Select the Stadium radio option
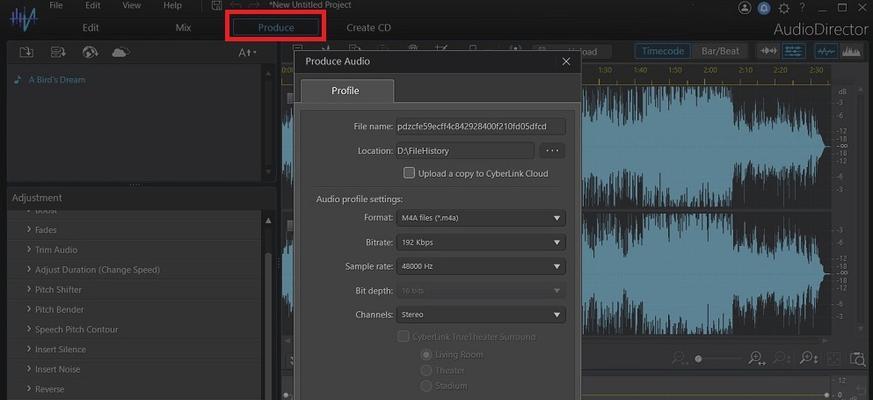The height and width of the screenshot is (400, 873). 426,386
